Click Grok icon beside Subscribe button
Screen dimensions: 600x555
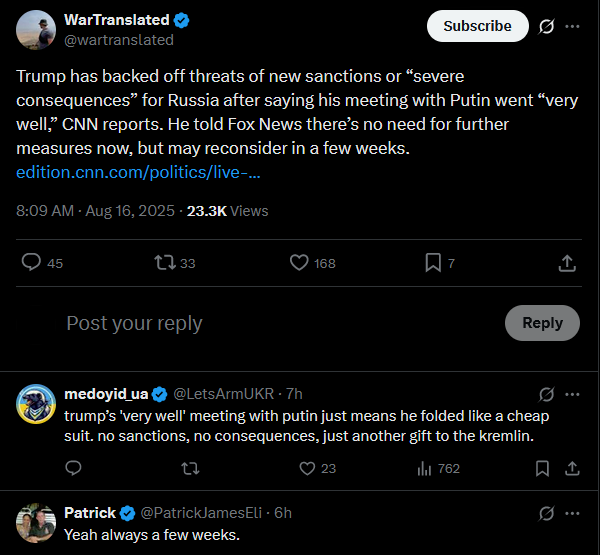coord(546,27)
